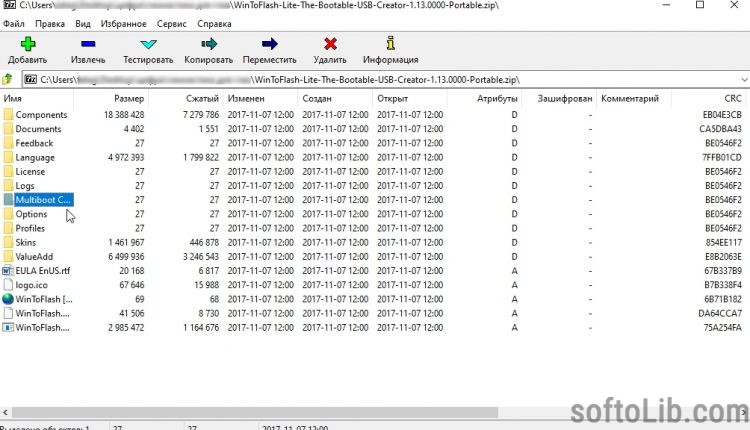The width and height of the screenshot is (750, 430).
Task: Click the red X Удалить icon
Action: 330,44
